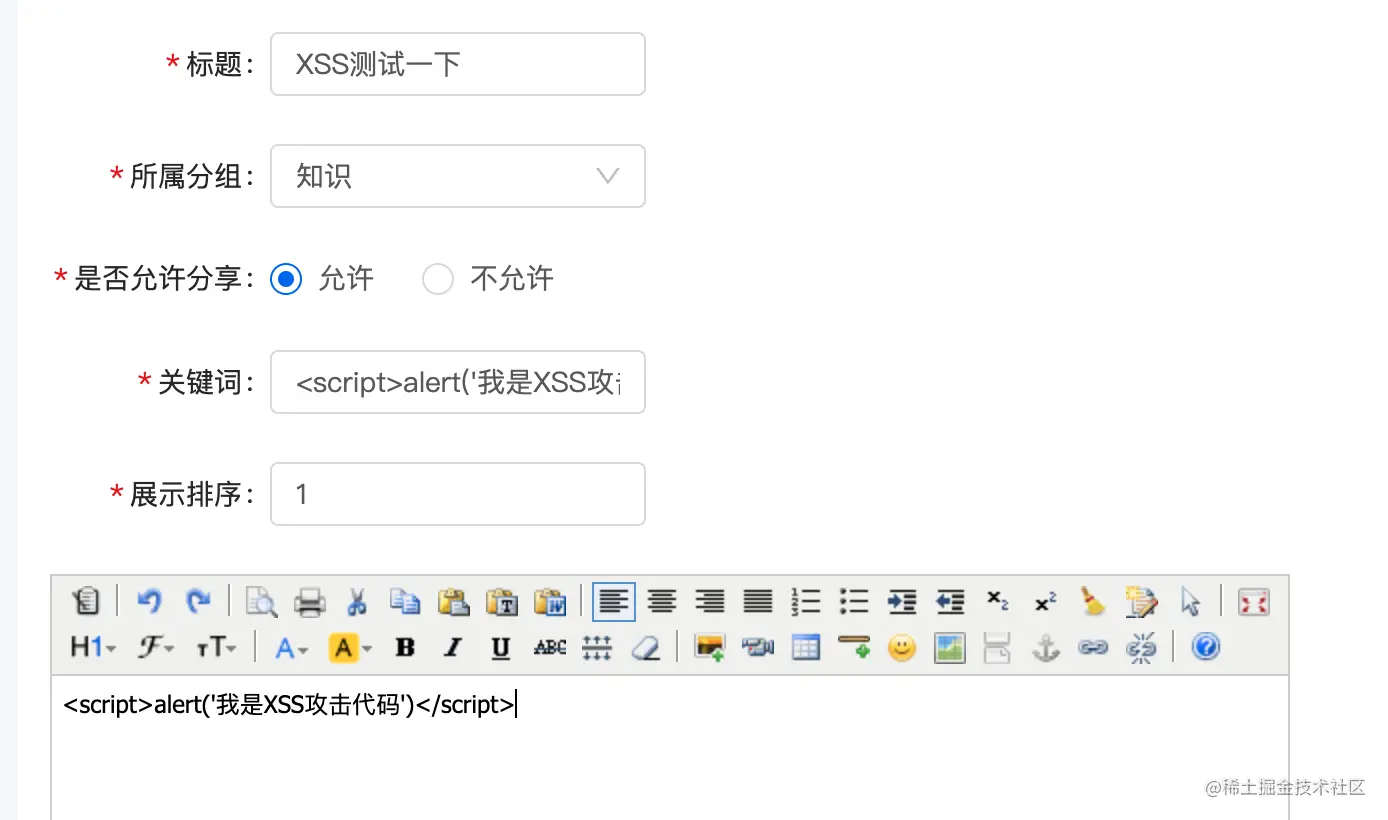
Task: Insert an anchor
Action: 1046,648
